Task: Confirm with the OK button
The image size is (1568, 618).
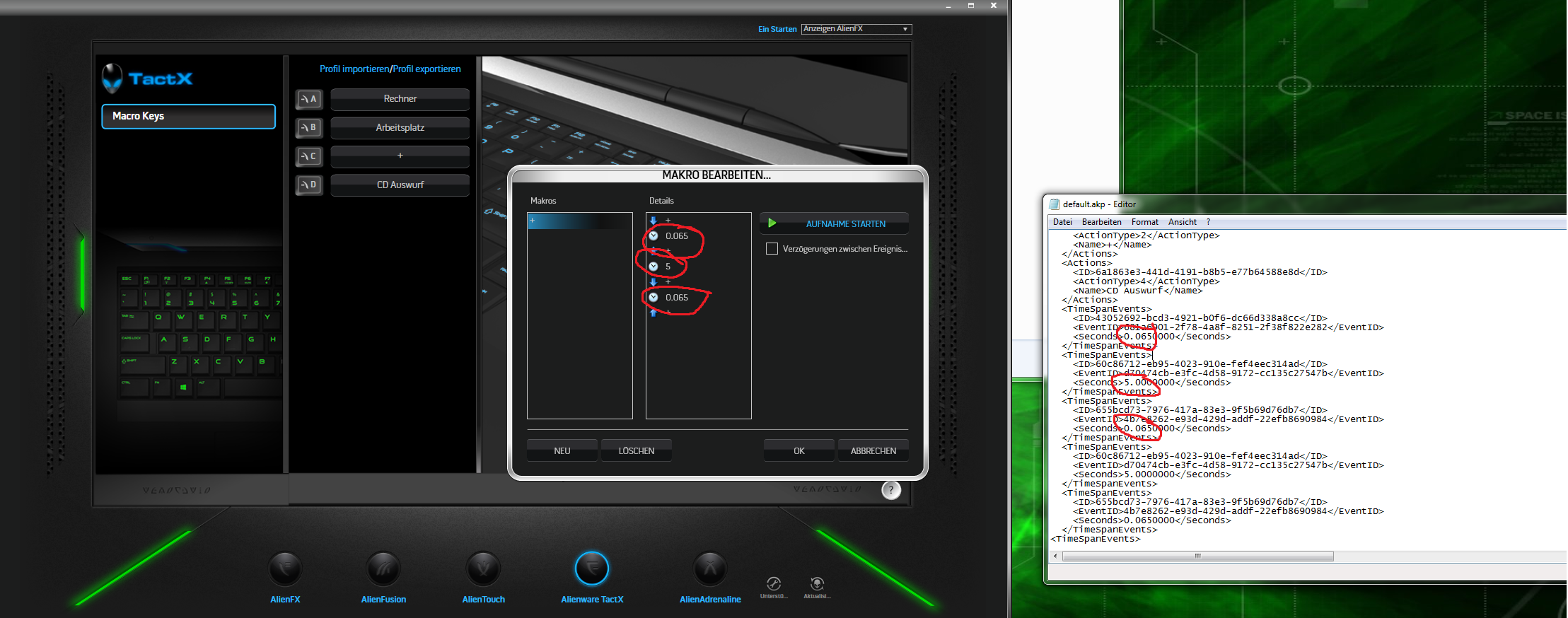Action: click(x=799, y=450)
